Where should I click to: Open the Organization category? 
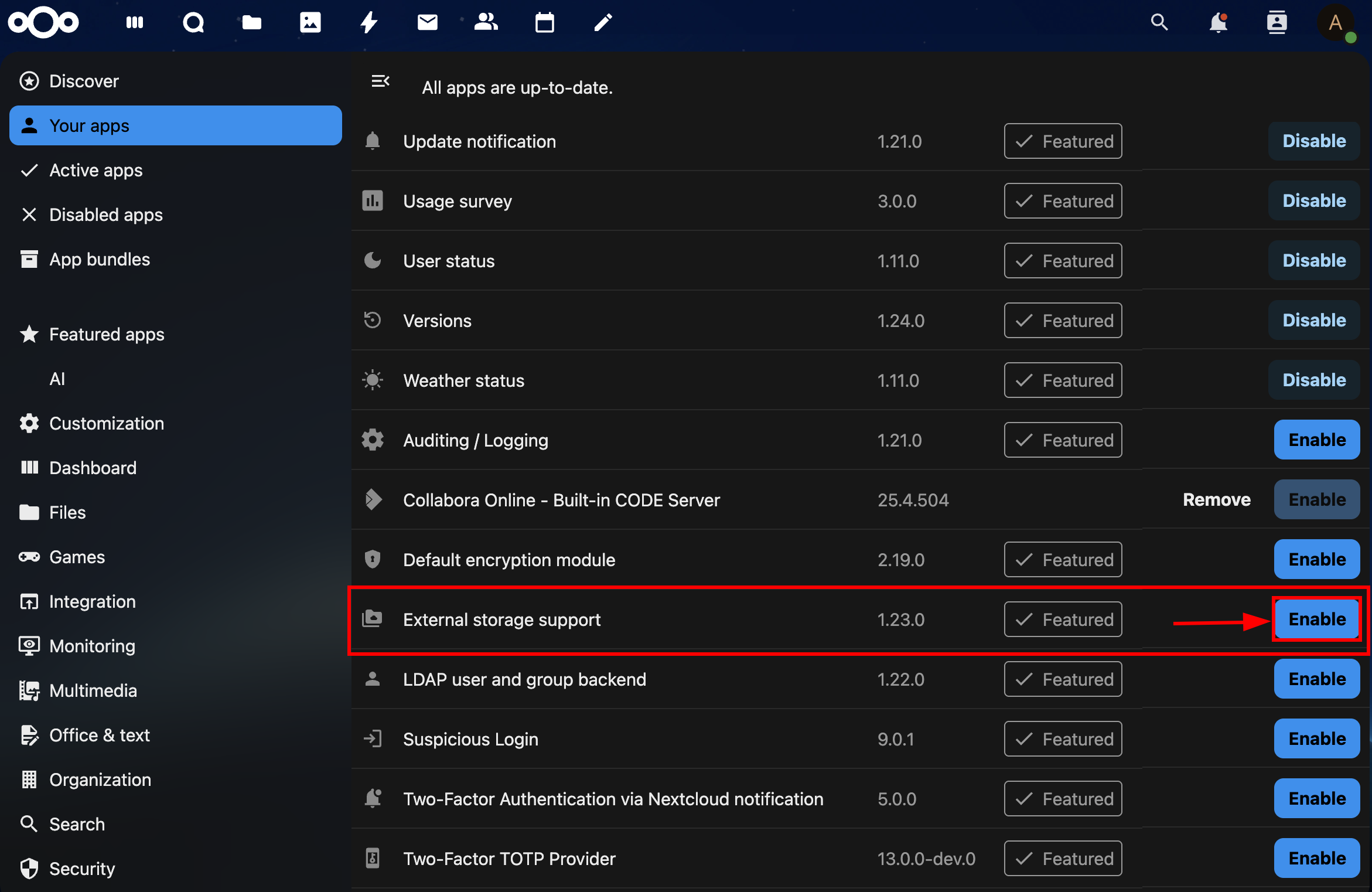click(x=176, y=779)
